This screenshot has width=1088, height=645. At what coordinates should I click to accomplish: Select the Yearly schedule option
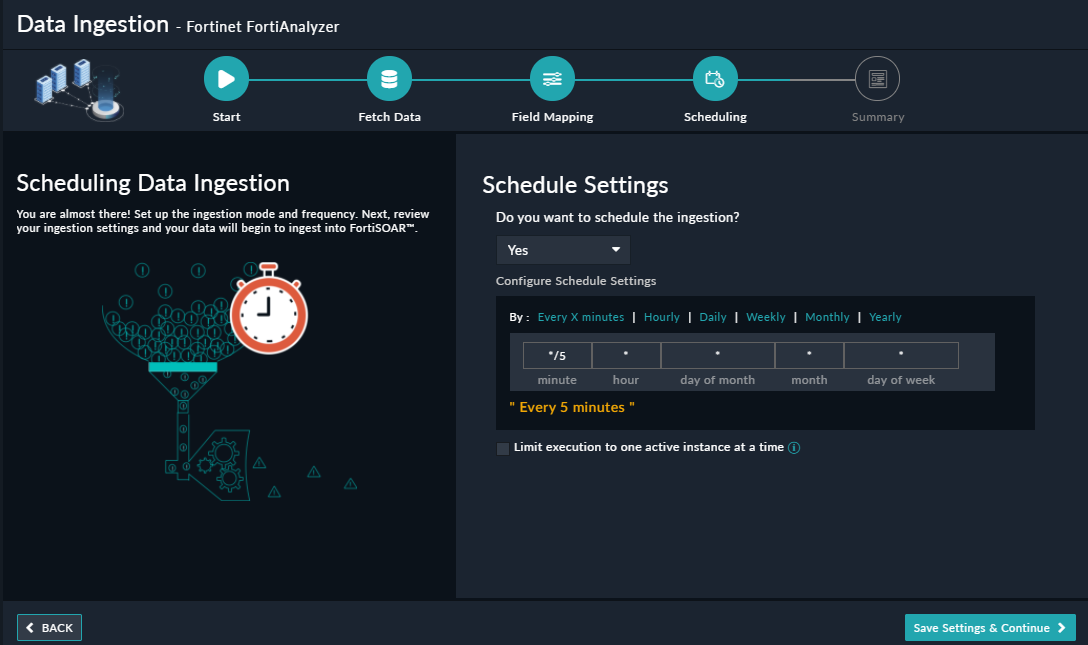pyautogui.click(x=885, y=317)
